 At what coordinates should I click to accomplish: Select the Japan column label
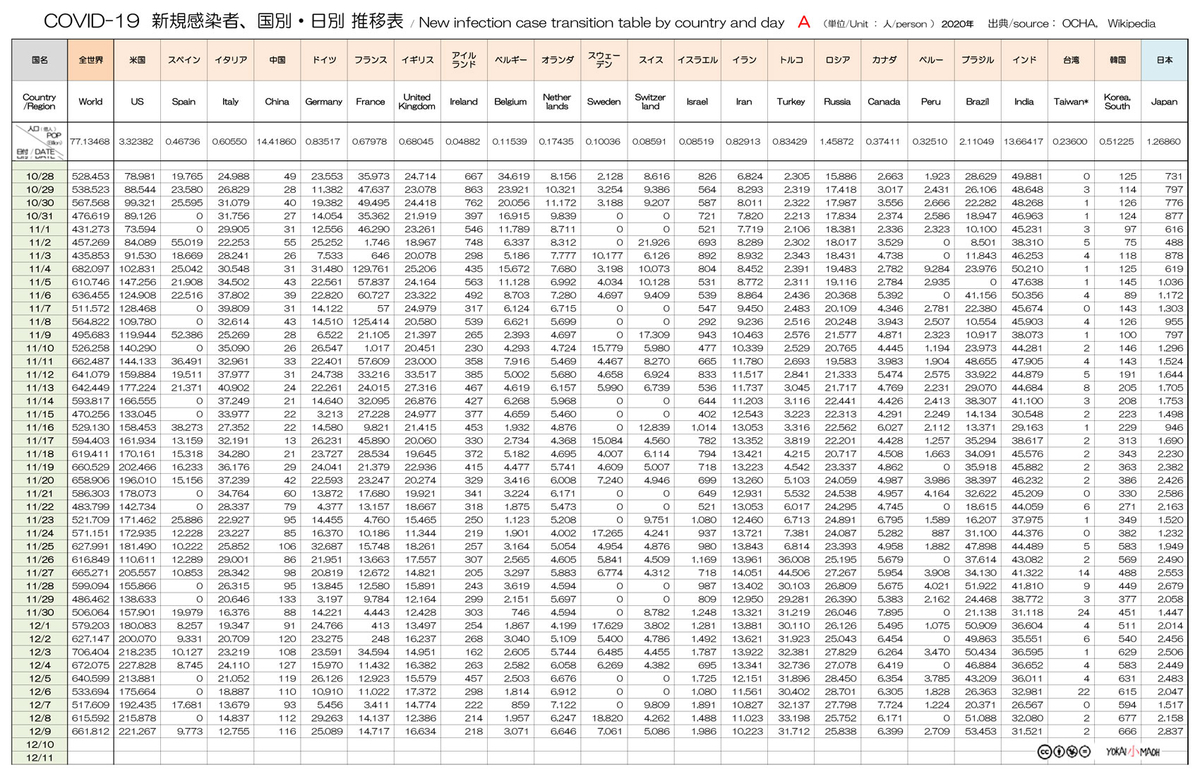[1165, 101]
